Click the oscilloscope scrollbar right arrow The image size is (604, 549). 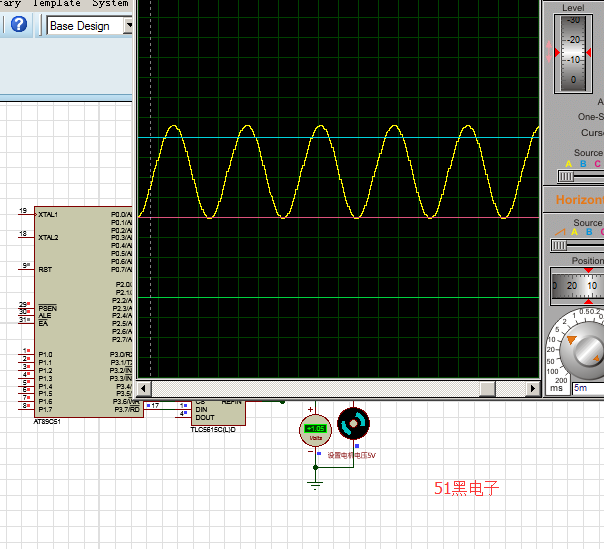(533, 388)
